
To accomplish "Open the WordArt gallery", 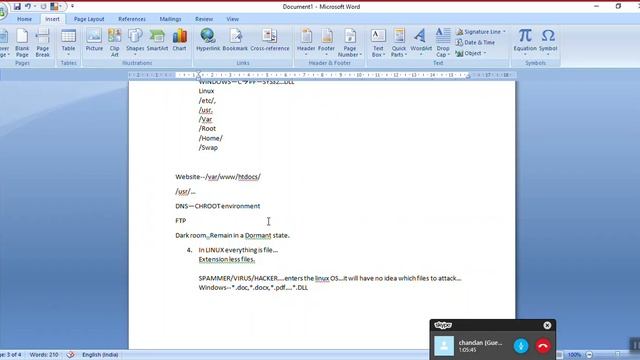I will [x=421, y=43].
